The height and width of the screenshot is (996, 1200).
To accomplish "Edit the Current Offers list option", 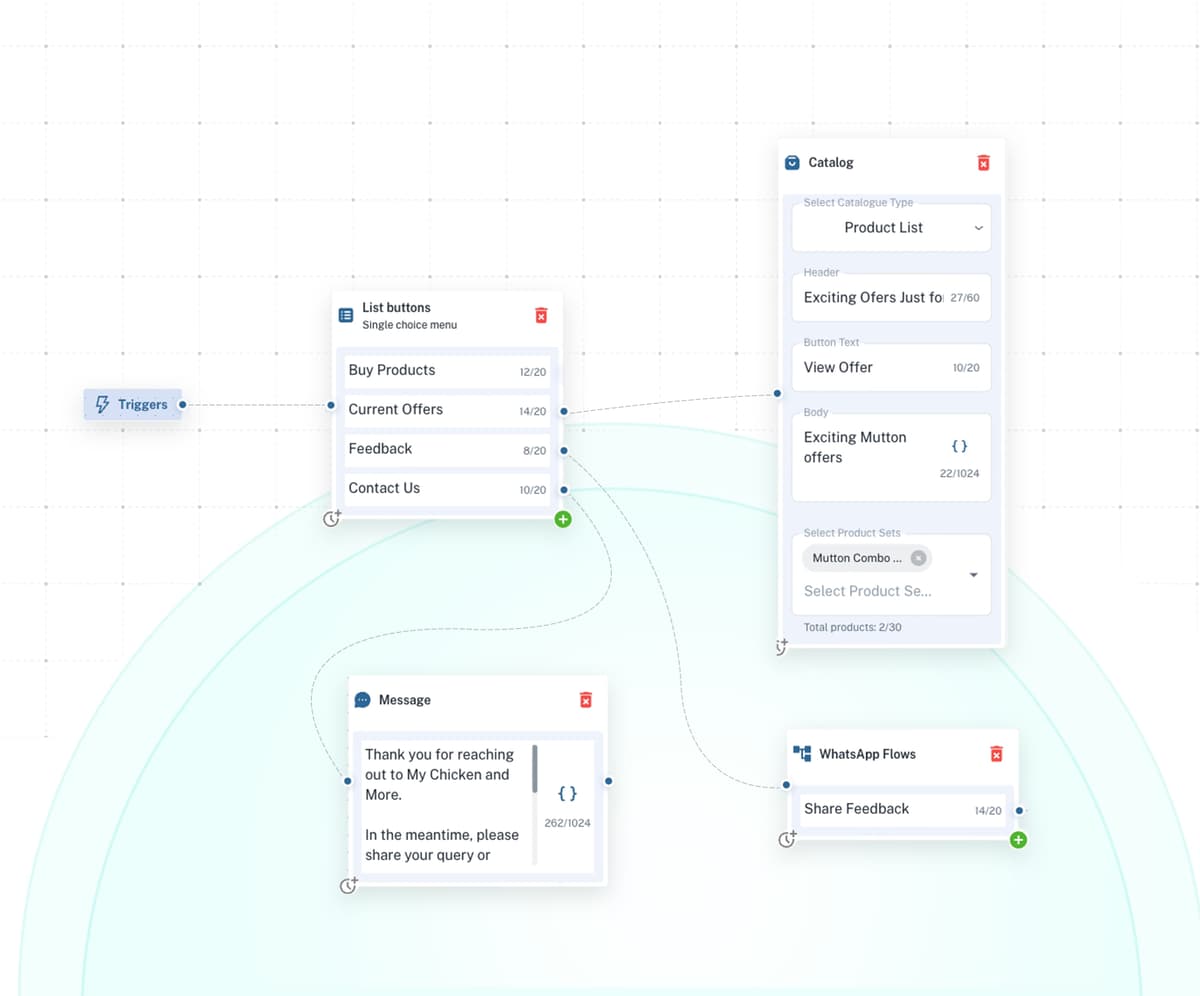I will (447, 410).
